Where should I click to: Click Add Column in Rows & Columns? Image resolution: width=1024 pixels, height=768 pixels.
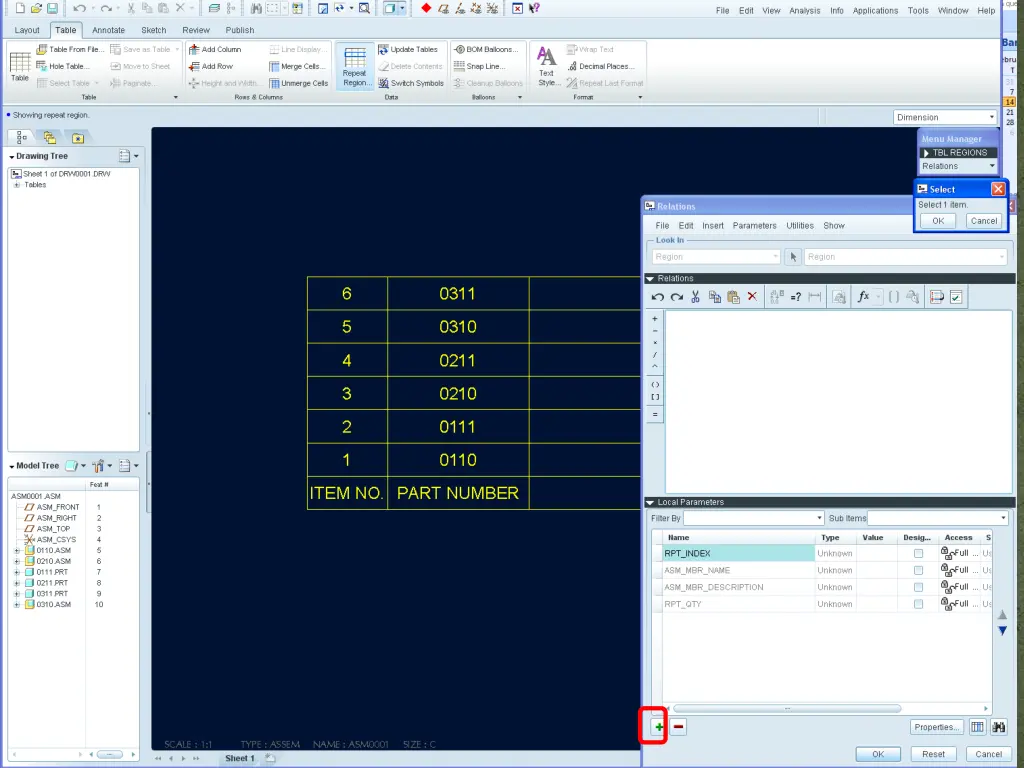click(x=215, y=50)
